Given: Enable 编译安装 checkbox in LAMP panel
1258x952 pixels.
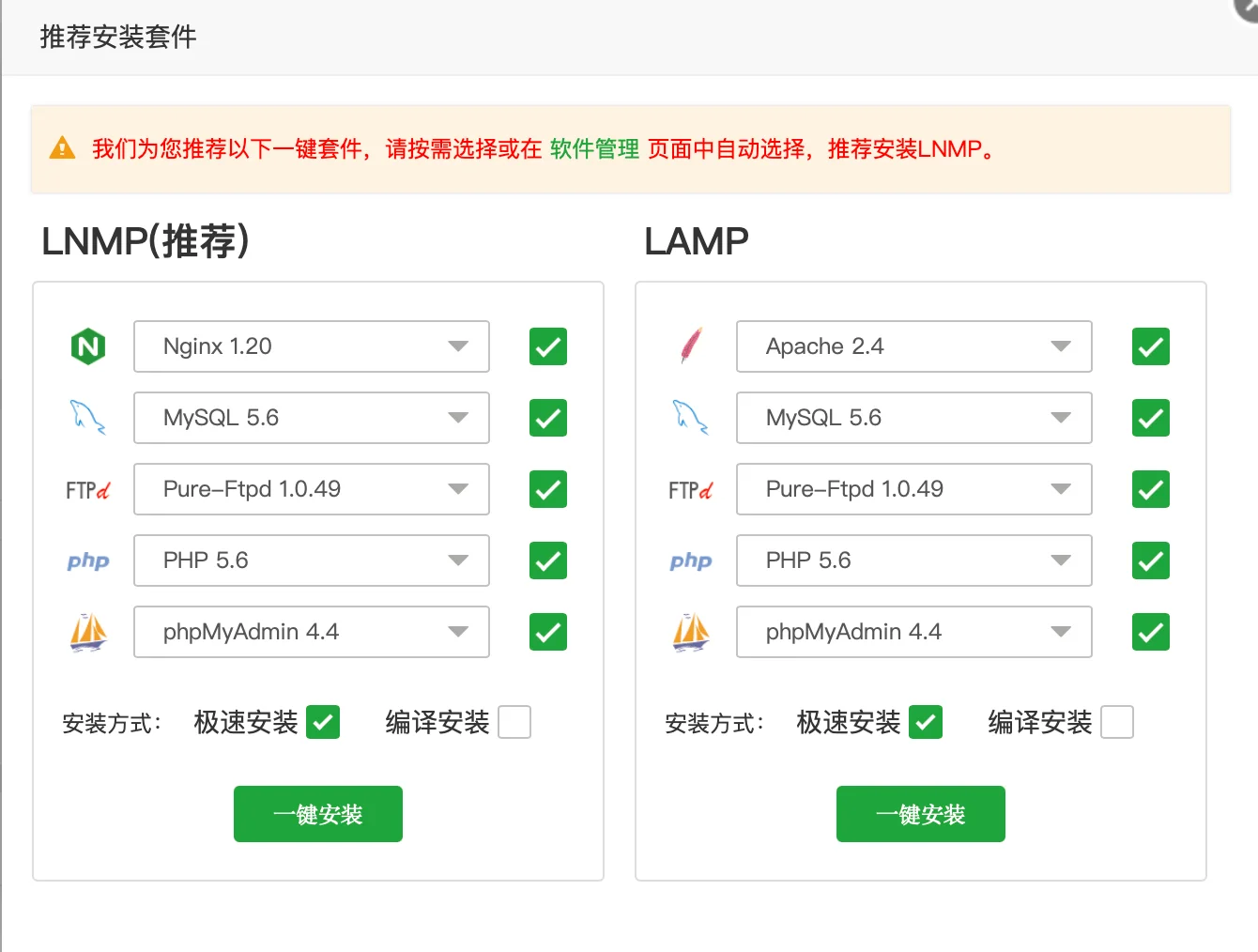Looking at the screenshot, I should click(x=1117, y=722).
